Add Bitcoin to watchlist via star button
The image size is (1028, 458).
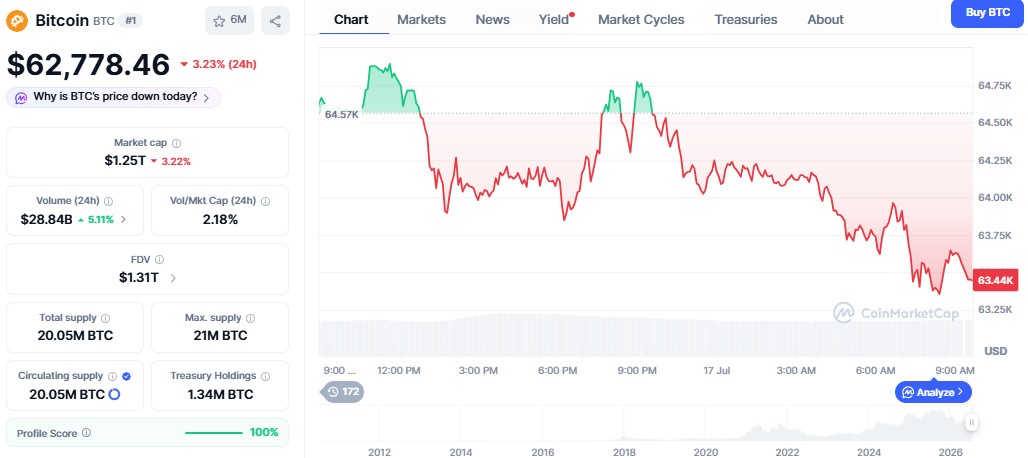coord(229,21)
